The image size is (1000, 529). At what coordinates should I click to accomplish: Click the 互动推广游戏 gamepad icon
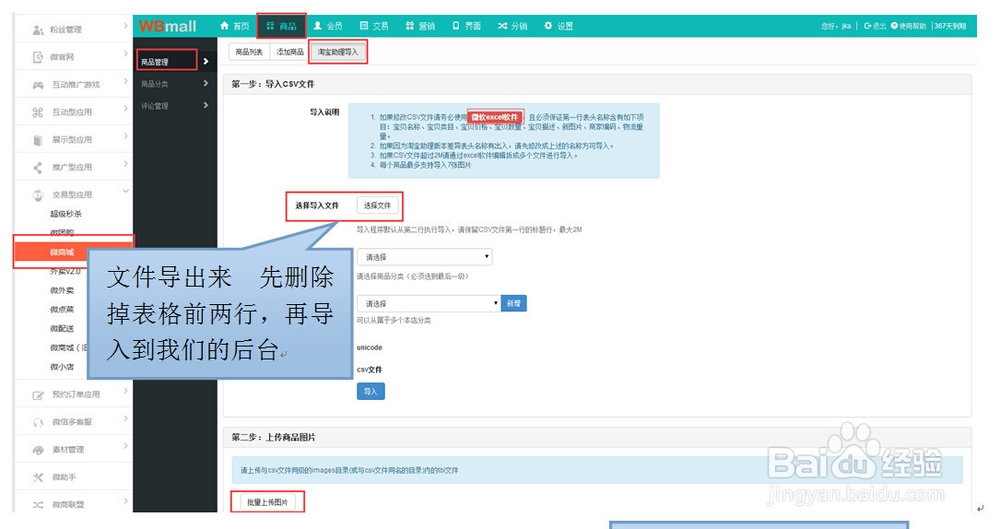[38, 85]
